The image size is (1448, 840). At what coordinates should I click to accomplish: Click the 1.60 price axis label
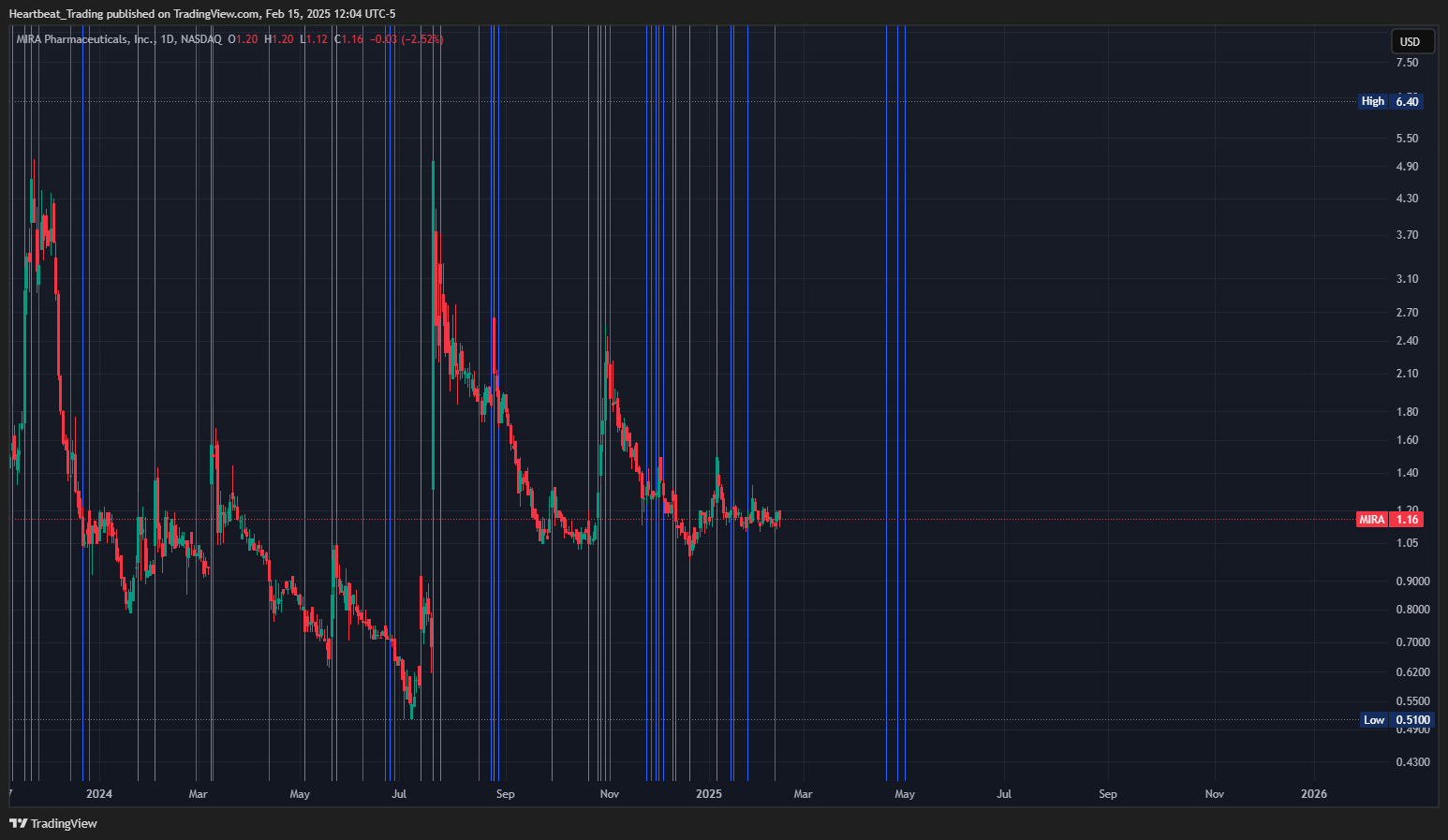coord(1407,440)
